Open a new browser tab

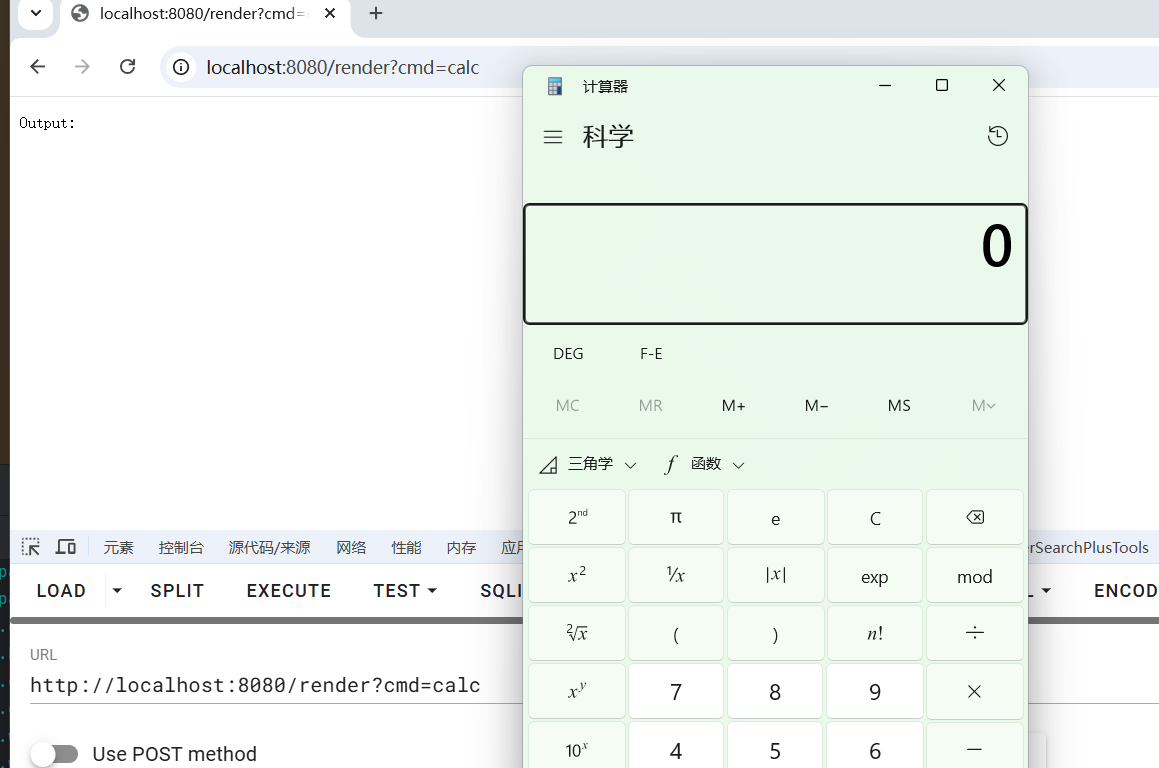(x=376, y=14)
